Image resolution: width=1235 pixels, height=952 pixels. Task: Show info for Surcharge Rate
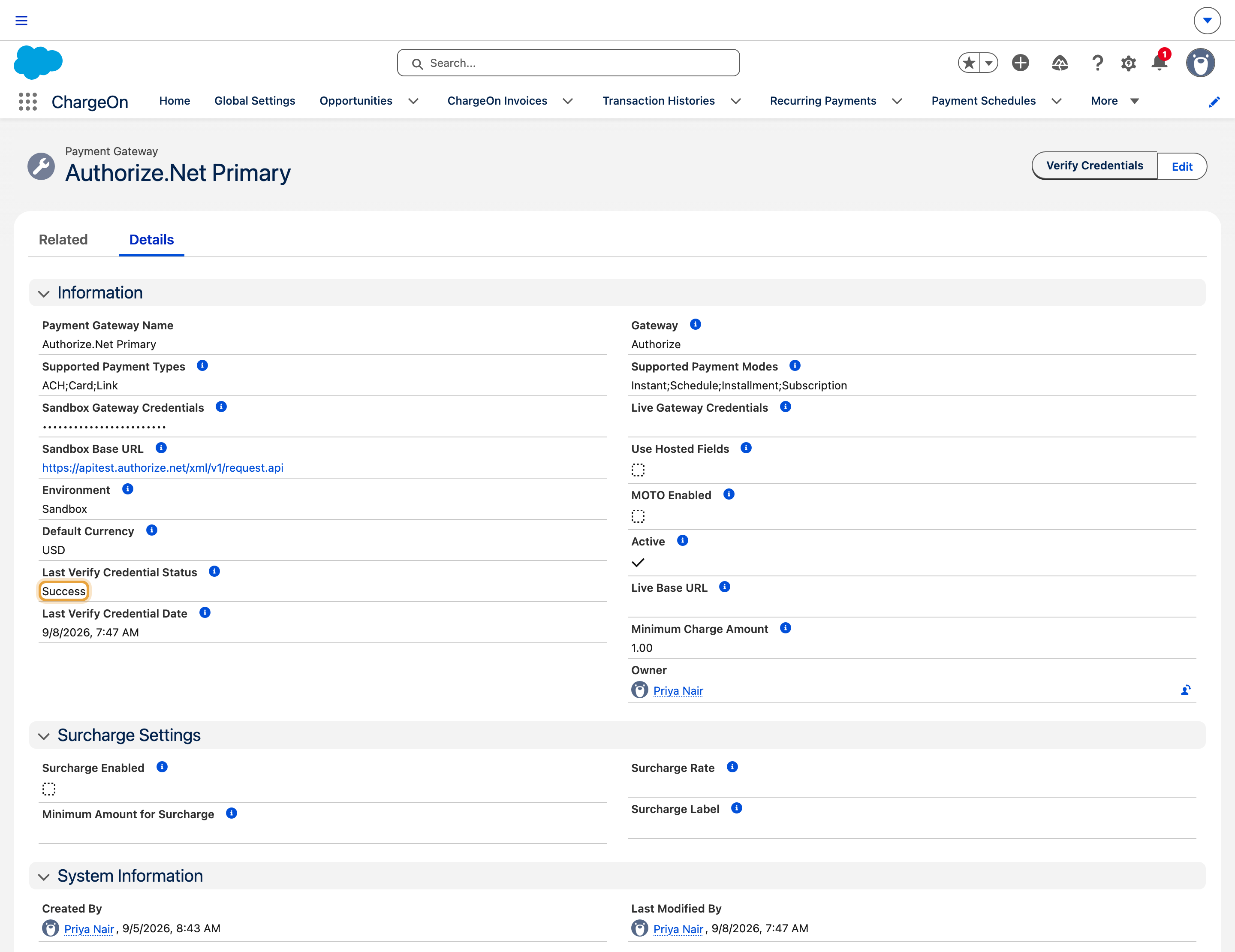(732, 767)
